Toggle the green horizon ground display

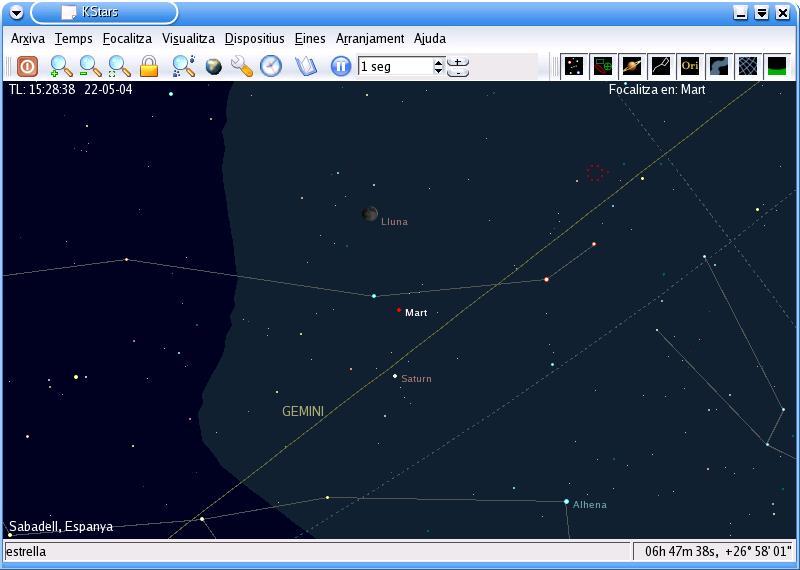pyautogui.click(x=776, y=66)
